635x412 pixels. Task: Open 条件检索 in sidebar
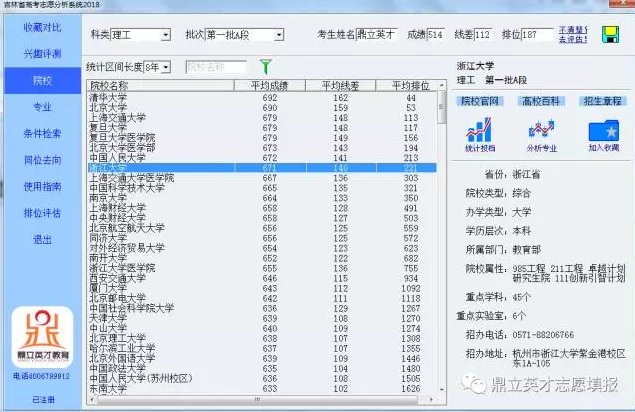pyautogui.click(x=42, y=134)
